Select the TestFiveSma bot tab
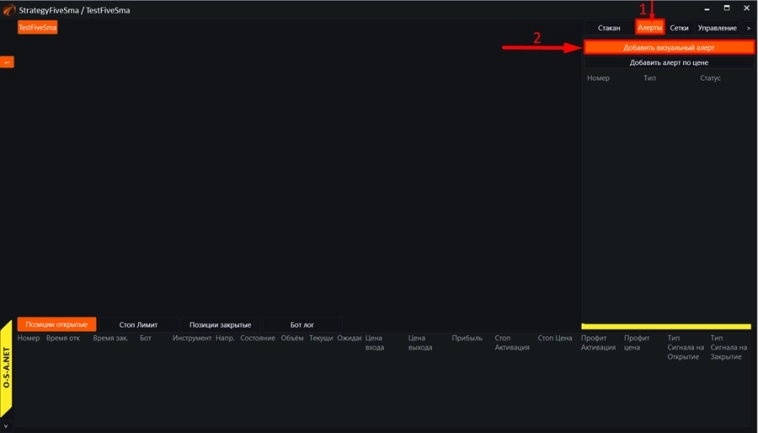This screenshot has height=433, width=758. (x=38, y=28)
